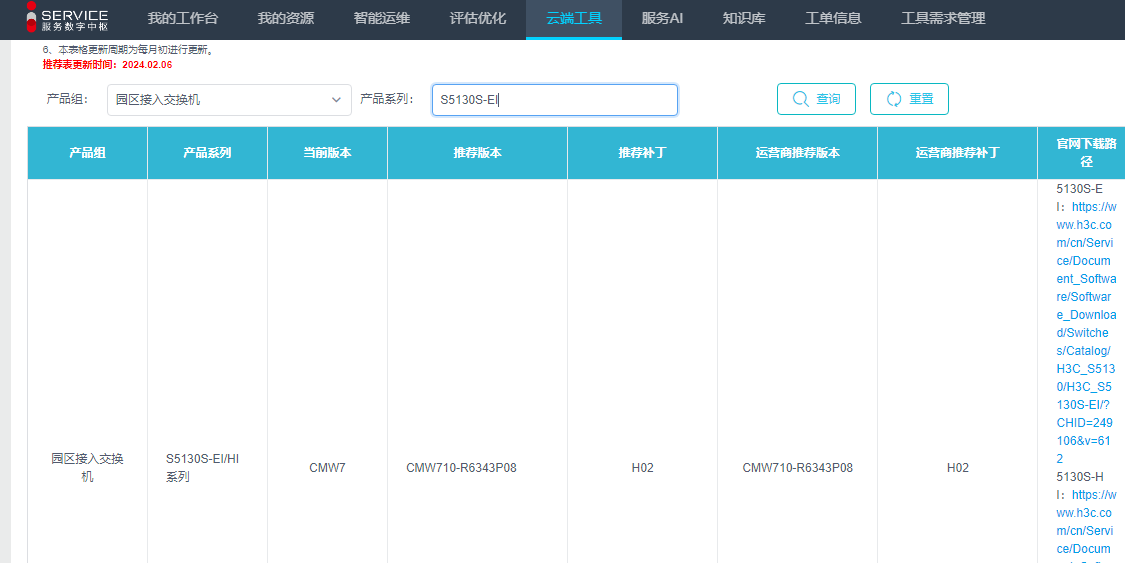Expand the 产品组 dropdown

pos(230,100)
